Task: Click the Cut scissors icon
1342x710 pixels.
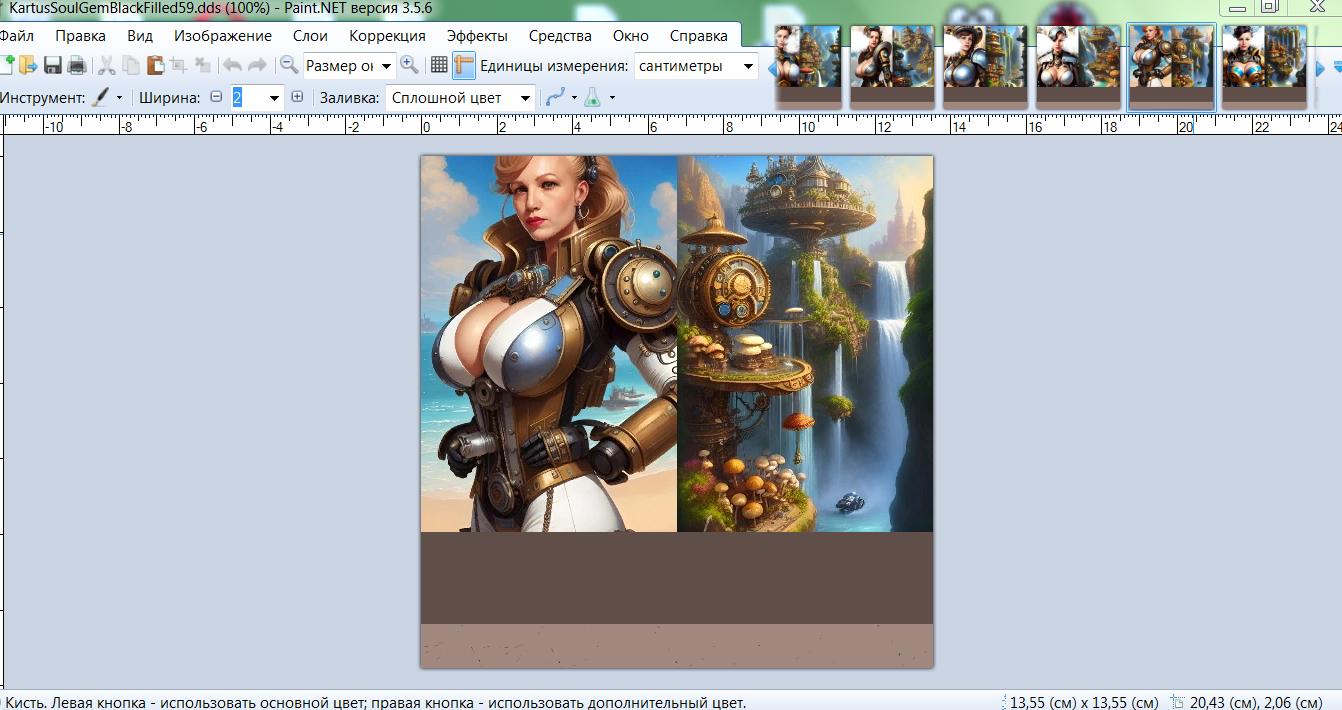Action: 107,66
